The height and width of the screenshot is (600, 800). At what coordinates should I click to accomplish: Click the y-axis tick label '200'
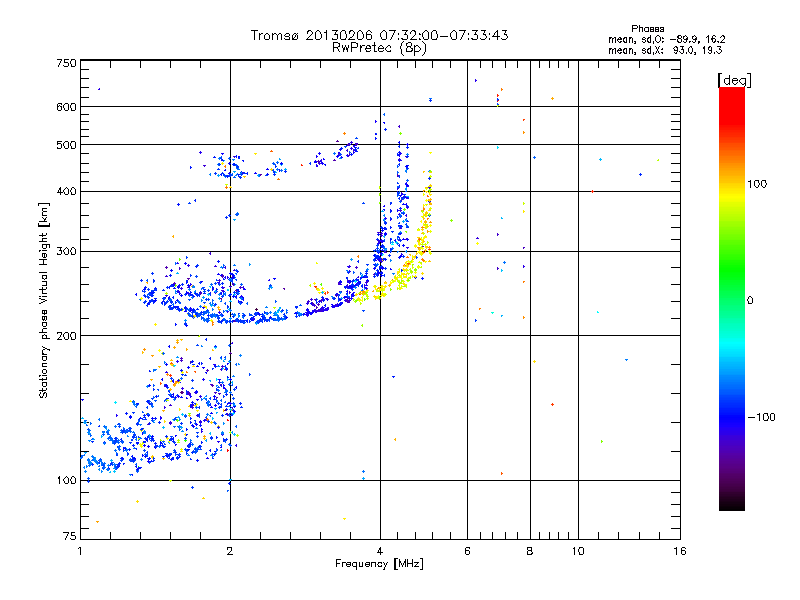(66, 336)
